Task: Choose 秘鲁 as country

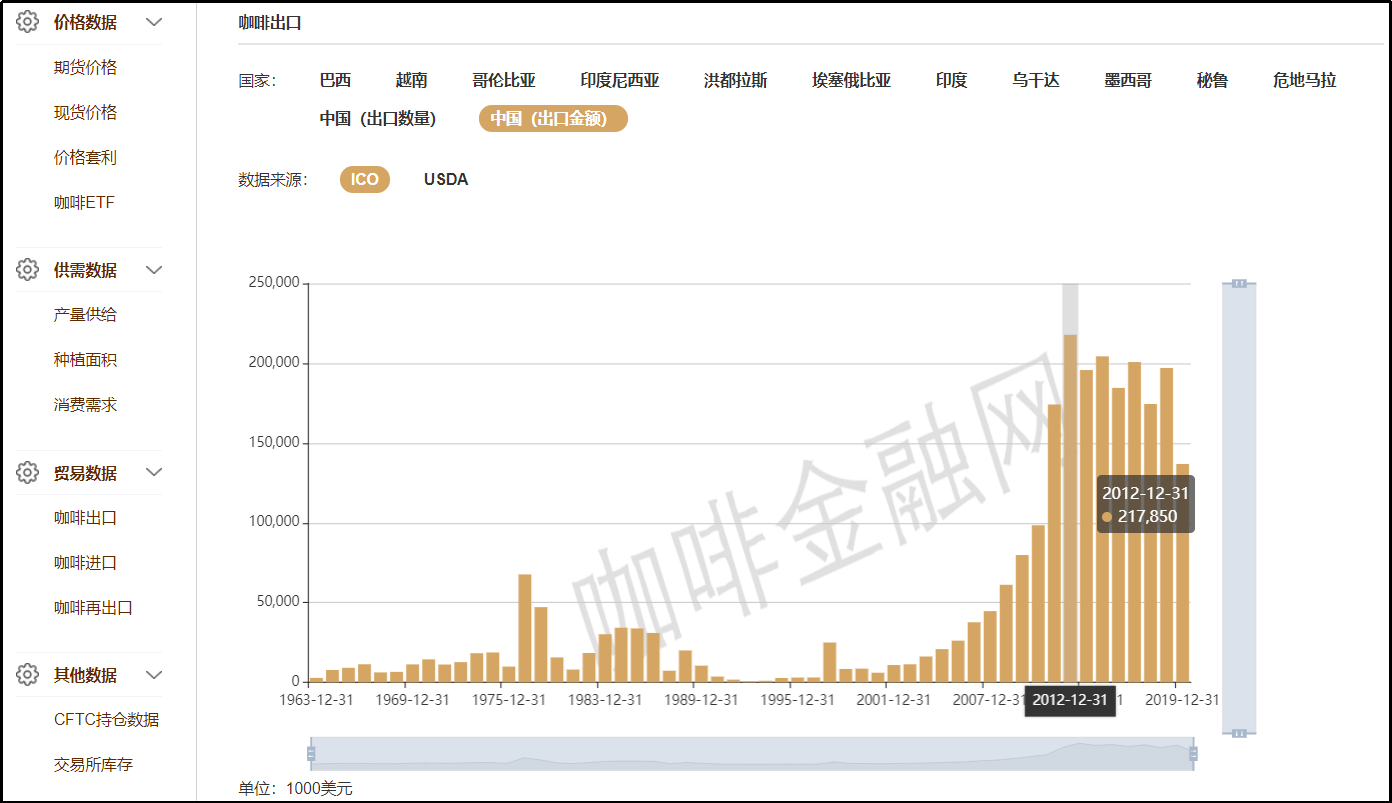Action: coord(1212,80)
